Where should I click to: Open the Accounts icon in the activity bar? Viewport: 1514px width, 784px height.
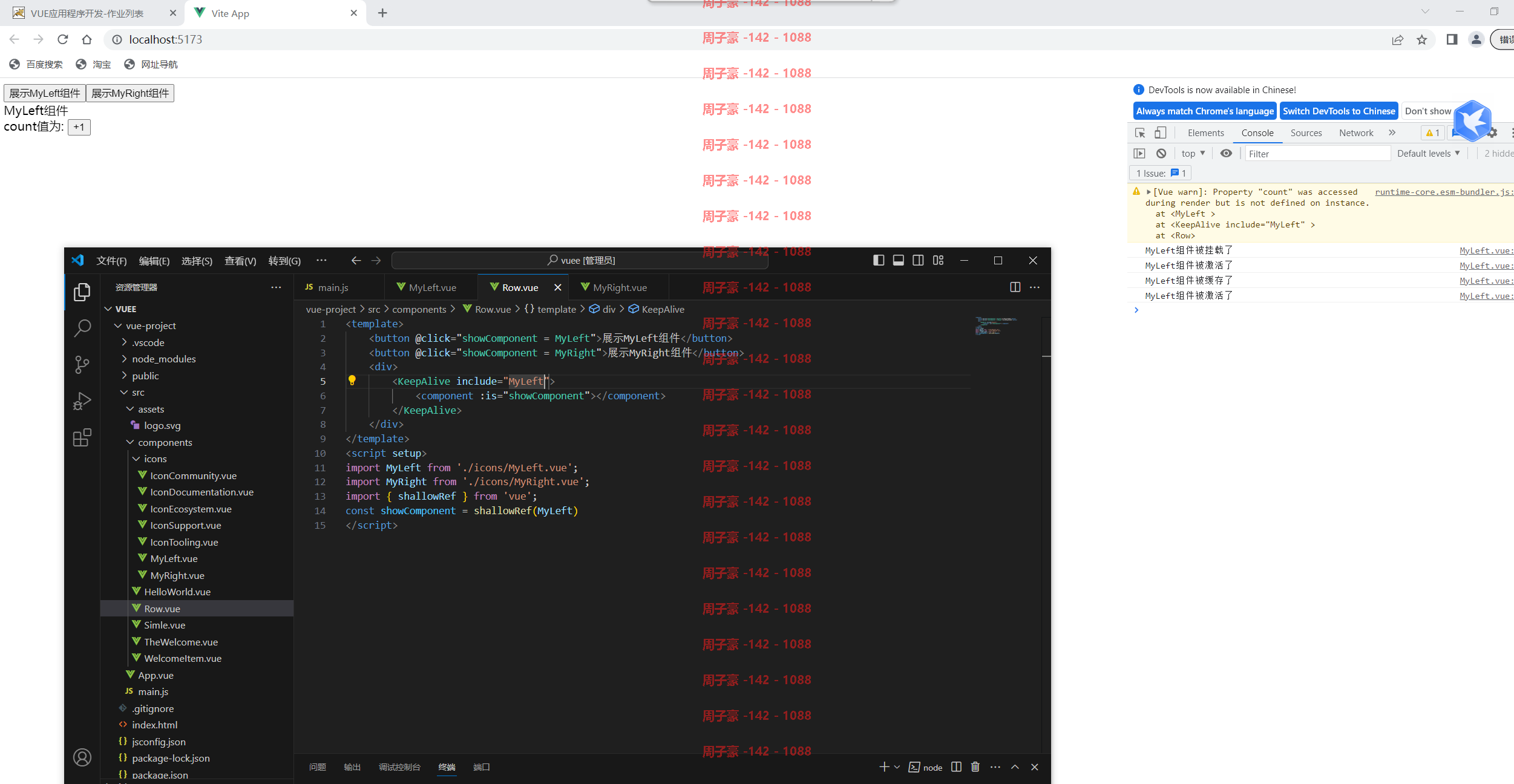pyautogui.click(x=82, y=757)
